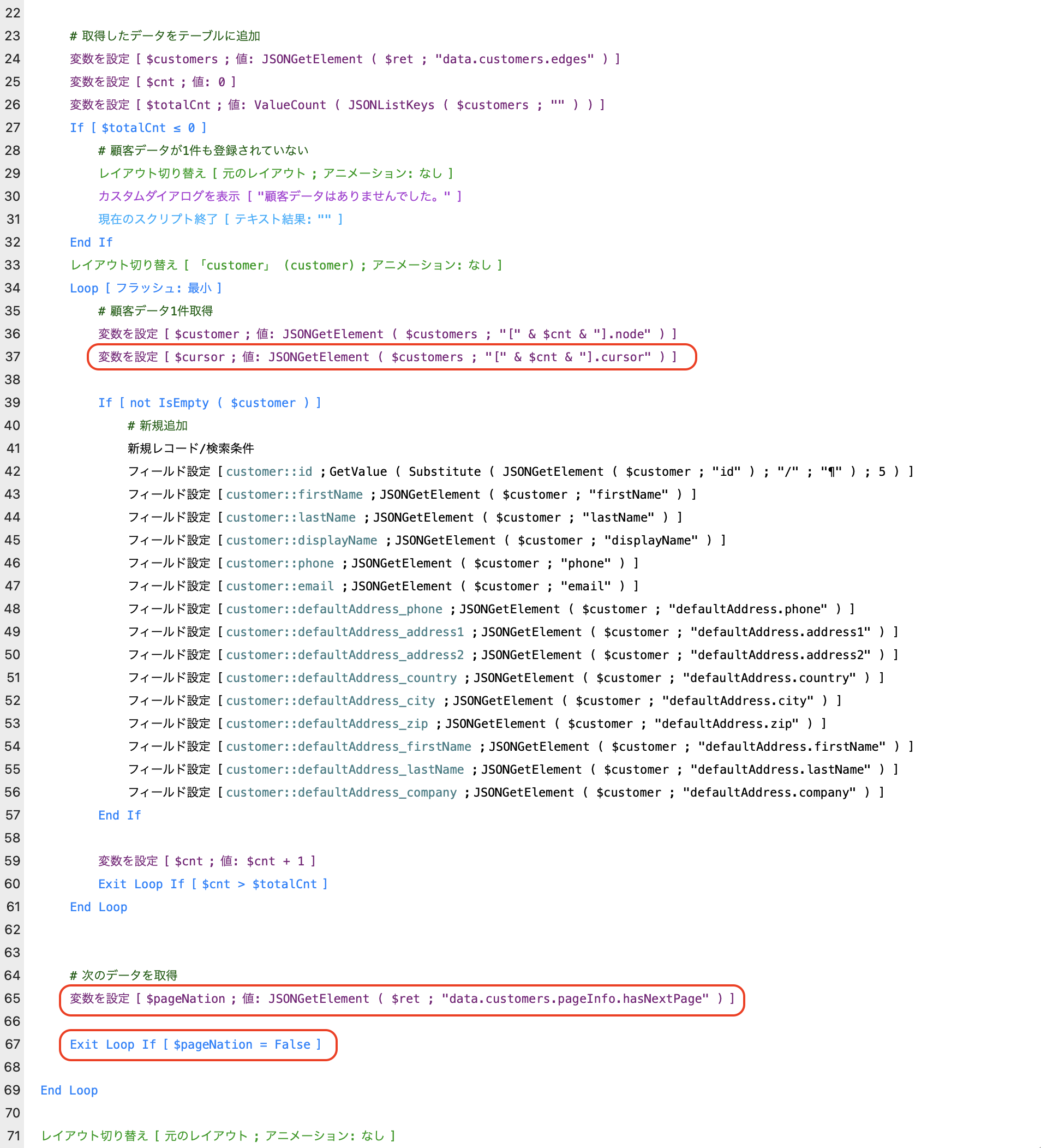Select line 59 $cnt + 1 step

(x=207, y=861)
